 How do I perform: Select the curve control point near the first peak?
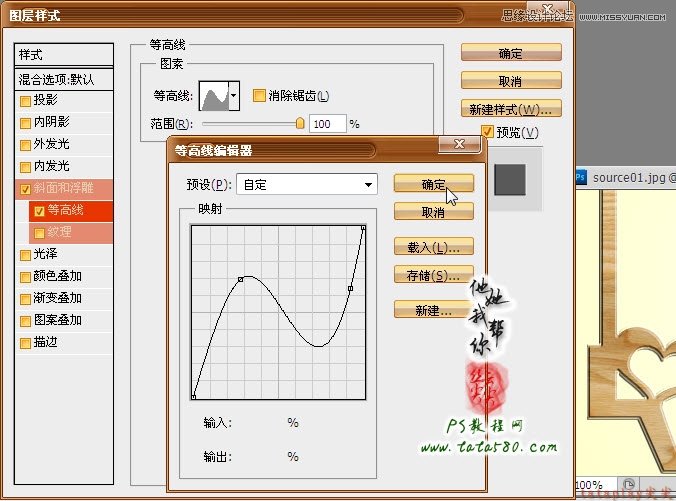tap(241, 280)
